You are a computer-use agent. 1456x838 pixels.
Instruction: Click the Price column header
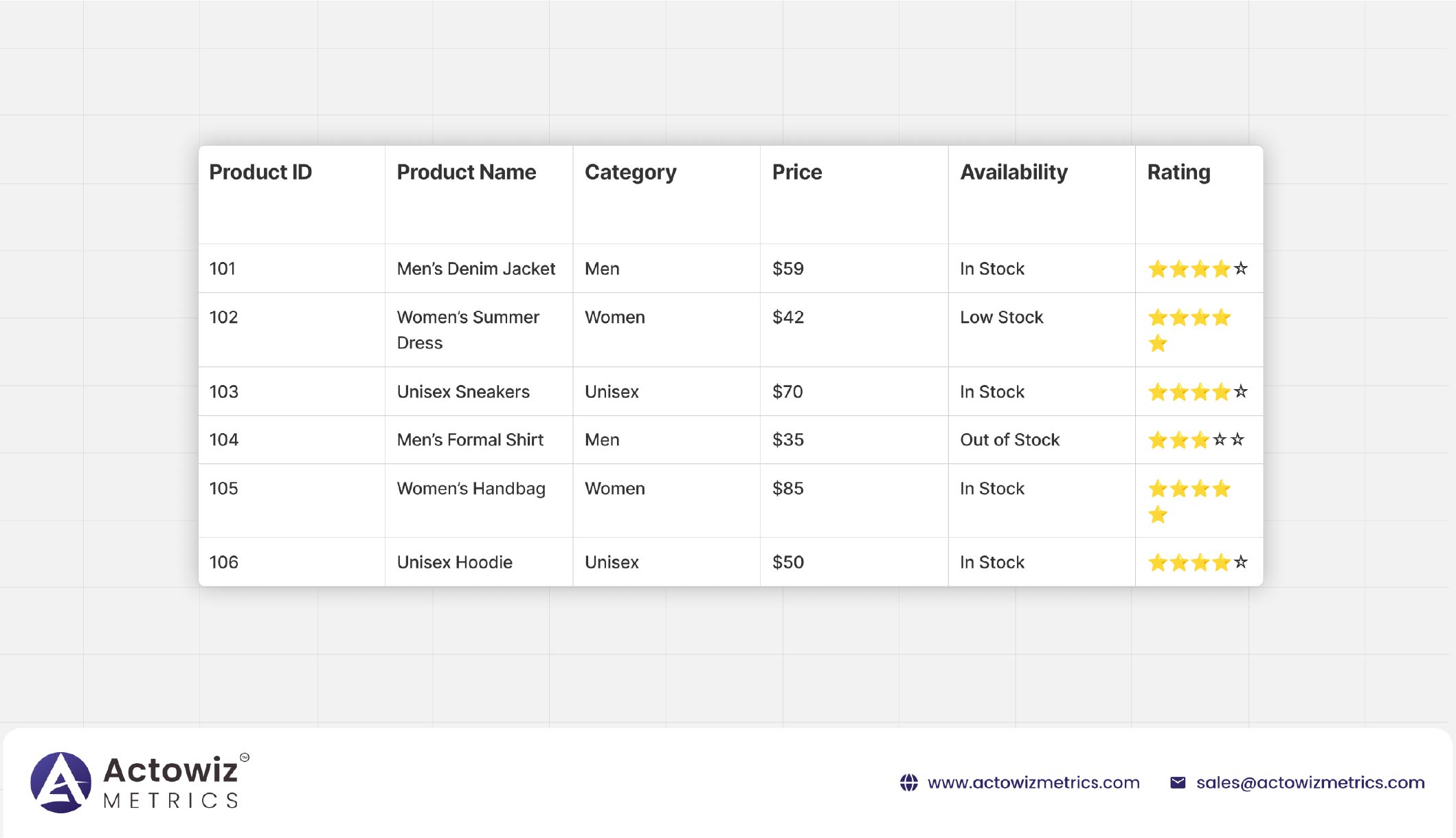tap(797, 172)
